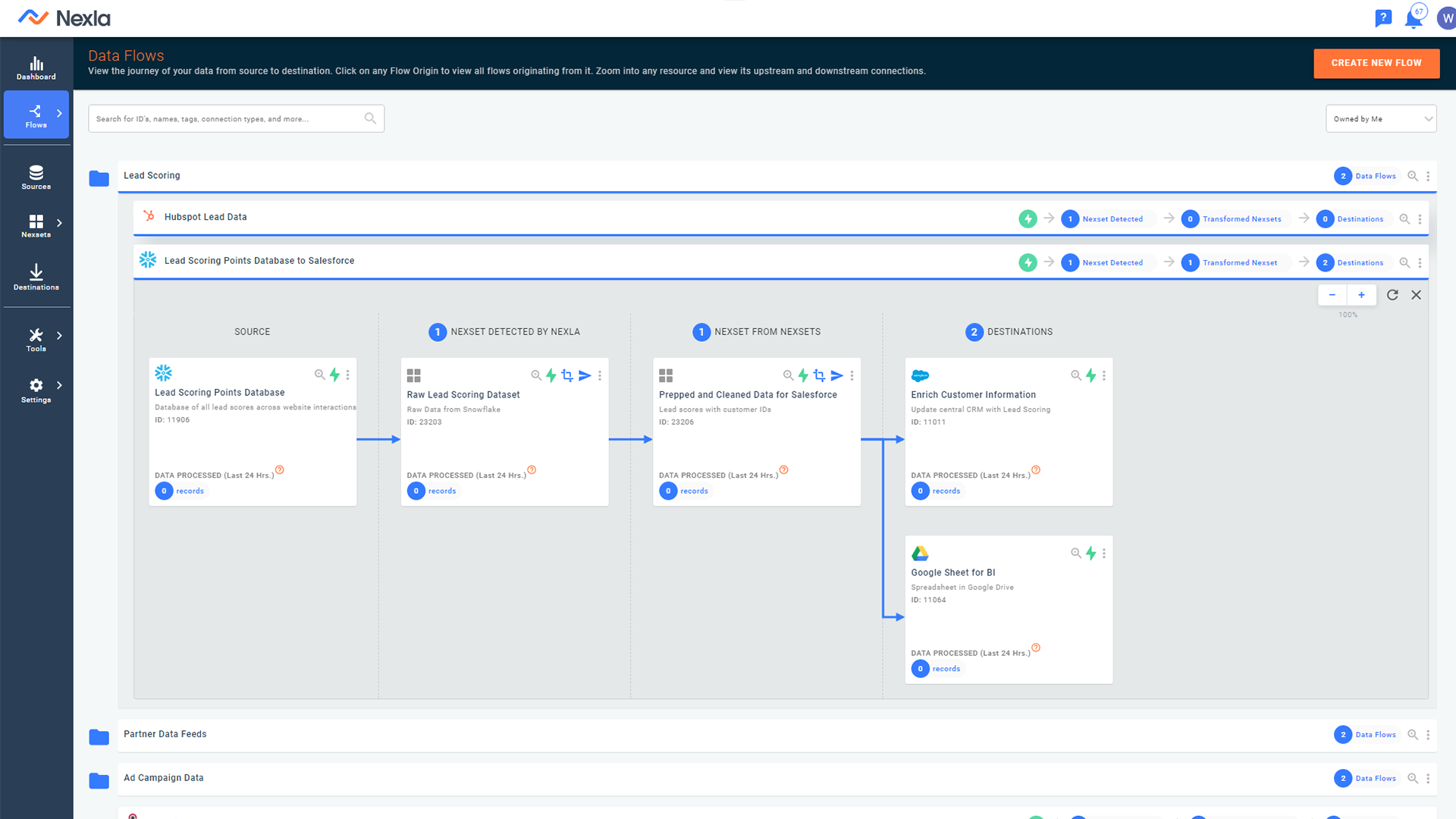Open the notifications bell icon

tap(1414, 18)
